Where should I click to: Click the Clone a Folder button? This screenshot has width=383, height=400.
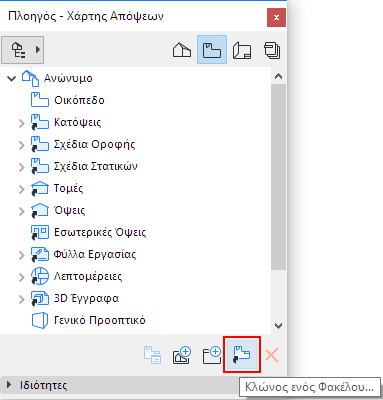click(x=242, y=355)
